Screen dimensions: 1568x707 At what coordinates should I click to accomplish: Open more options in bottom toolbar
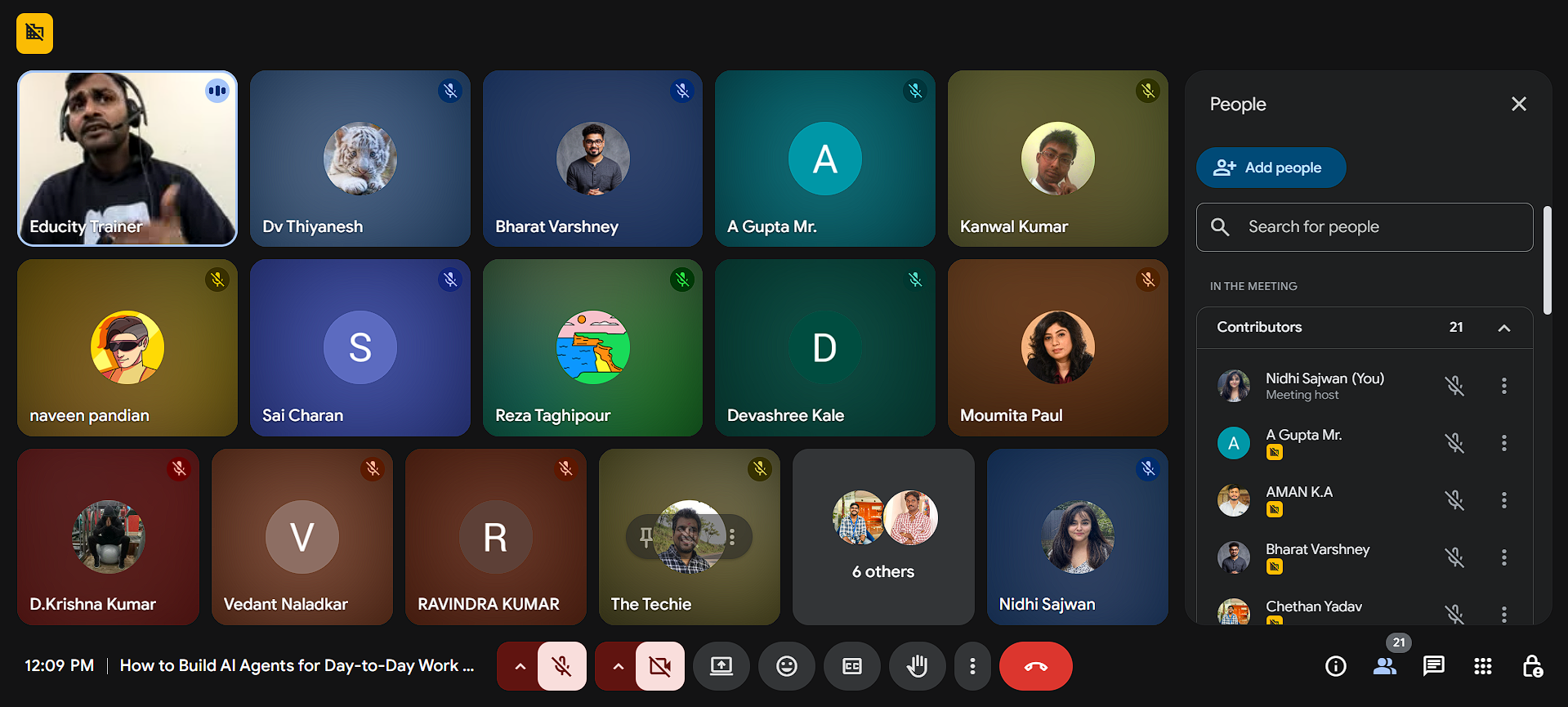tap(972, 666)
